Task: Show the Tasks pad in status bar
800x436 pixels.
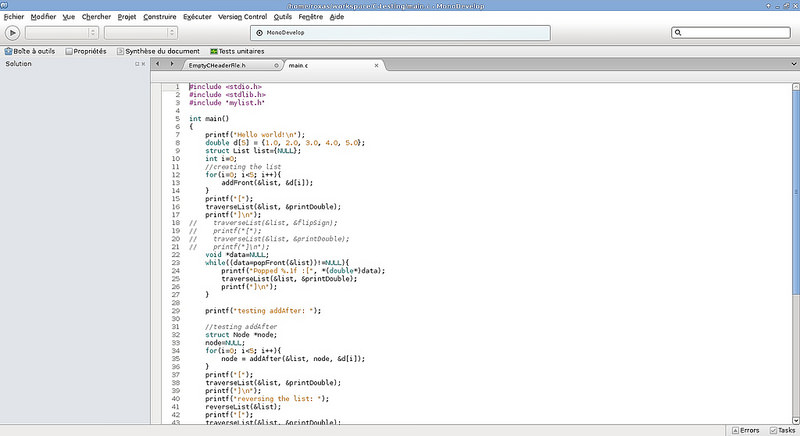Action: (x=781, y=429)
